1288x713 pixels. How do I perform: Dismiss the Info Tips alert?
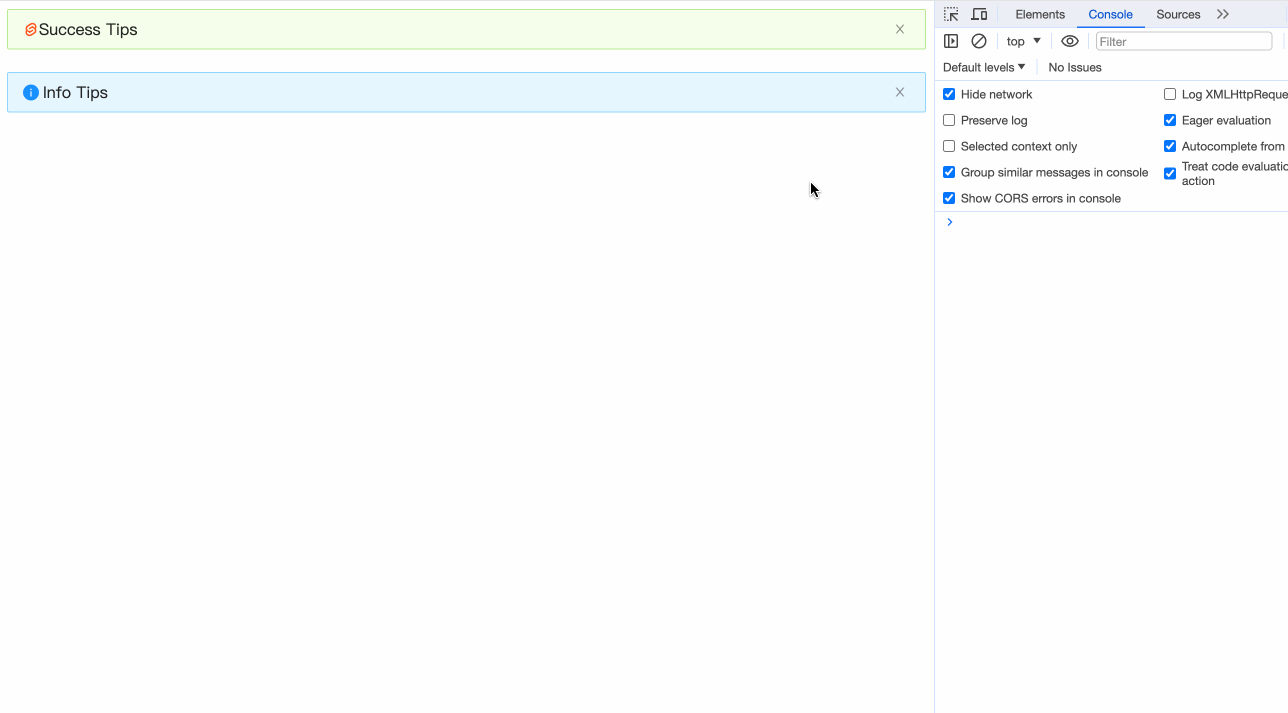900,92
